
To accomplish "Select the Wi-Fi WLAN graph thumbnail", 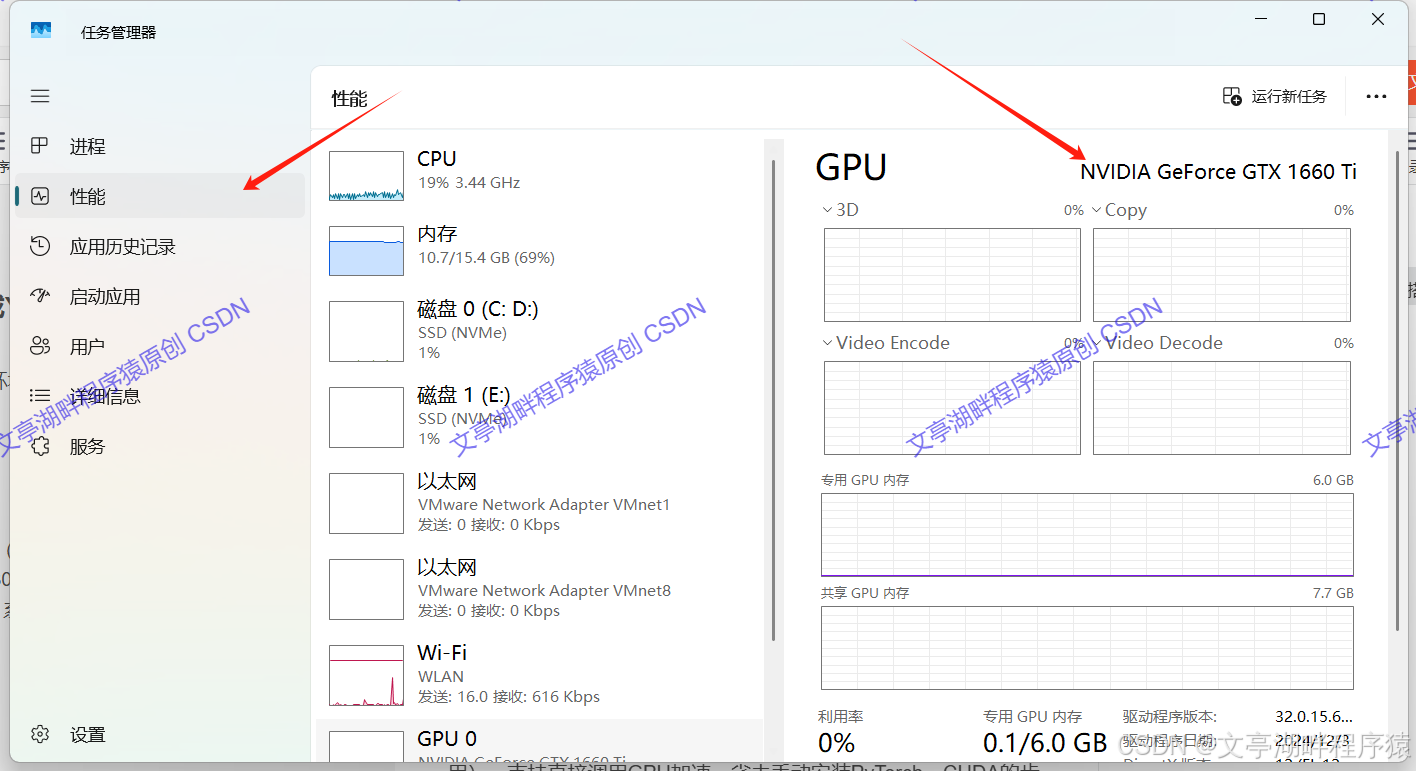I will click(x=366, y=675).
